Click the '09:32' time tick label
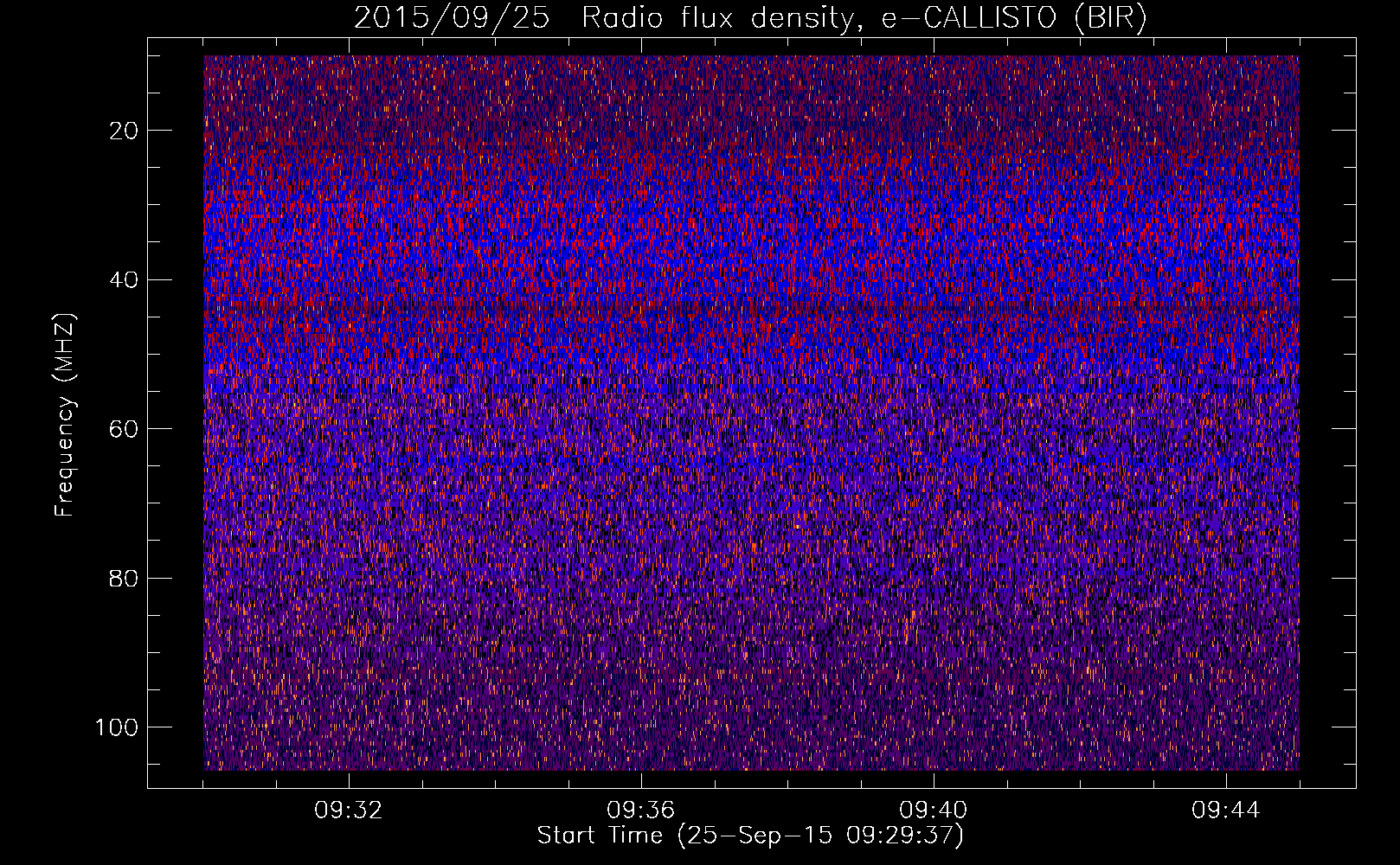Image resolution: width=1400 pixels, height=865 pixels. (x=349, y=811)
